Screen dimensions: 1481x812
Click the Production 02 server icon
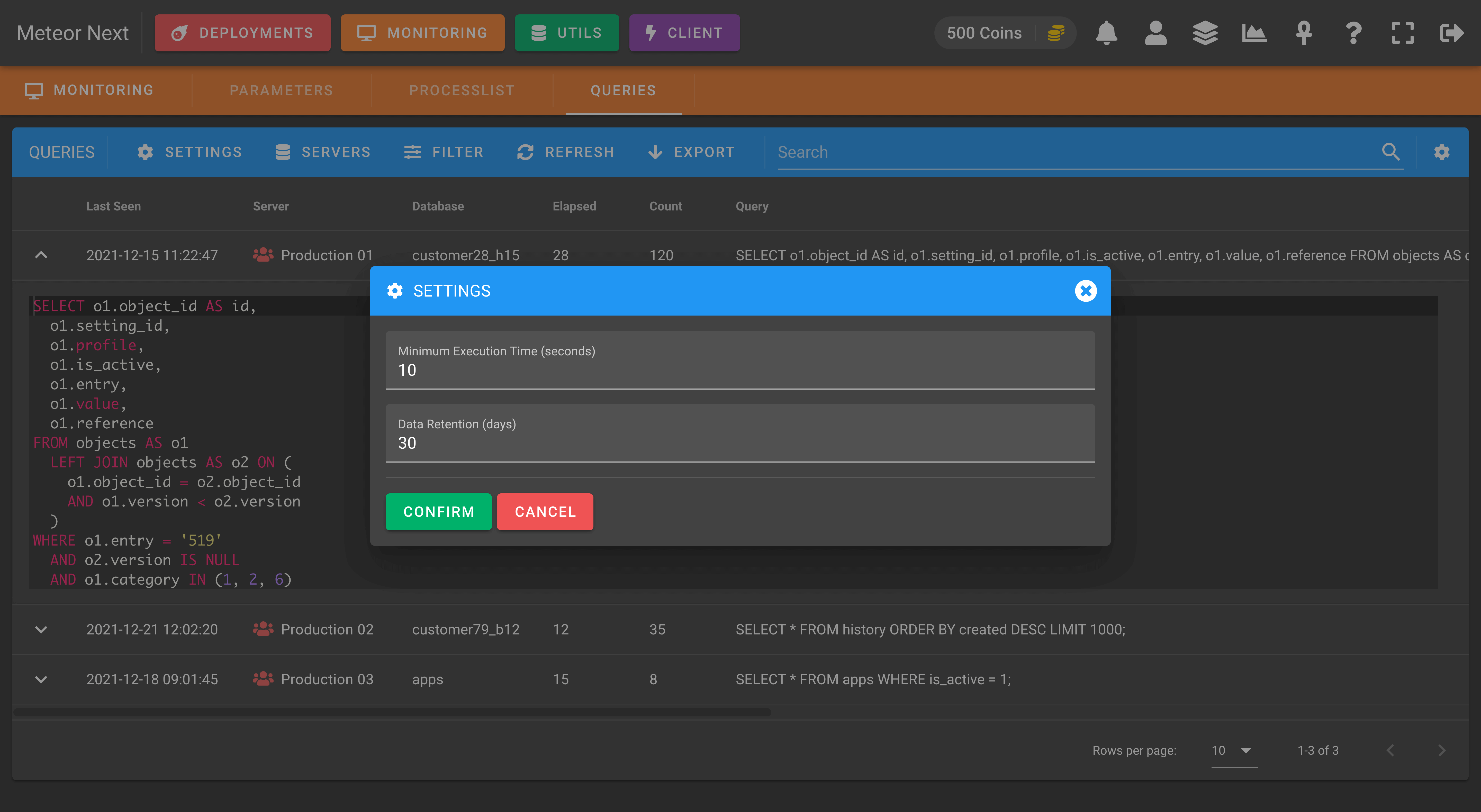(263, 629)
